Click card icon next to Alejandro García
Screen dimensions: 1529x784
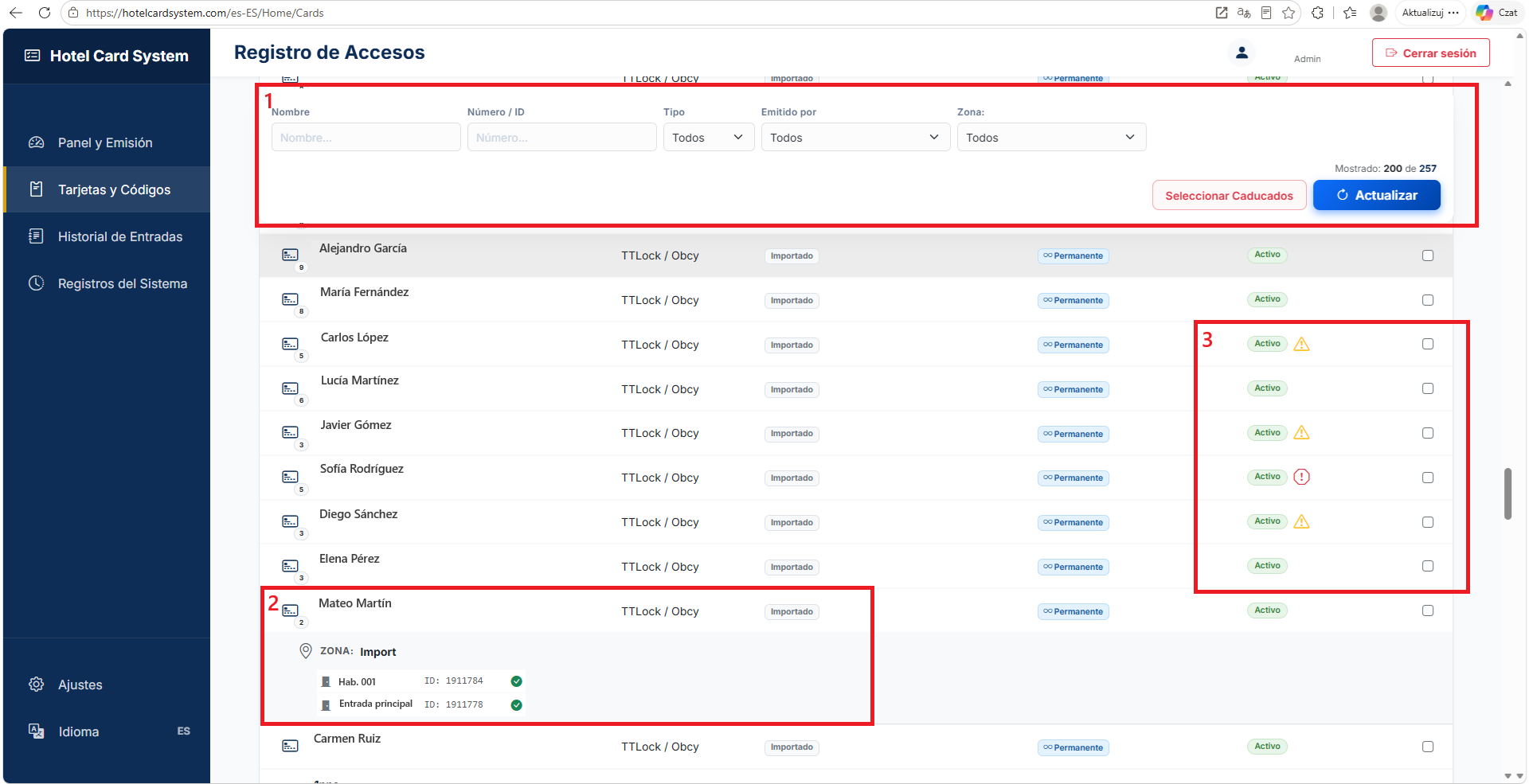pos(291,255)
